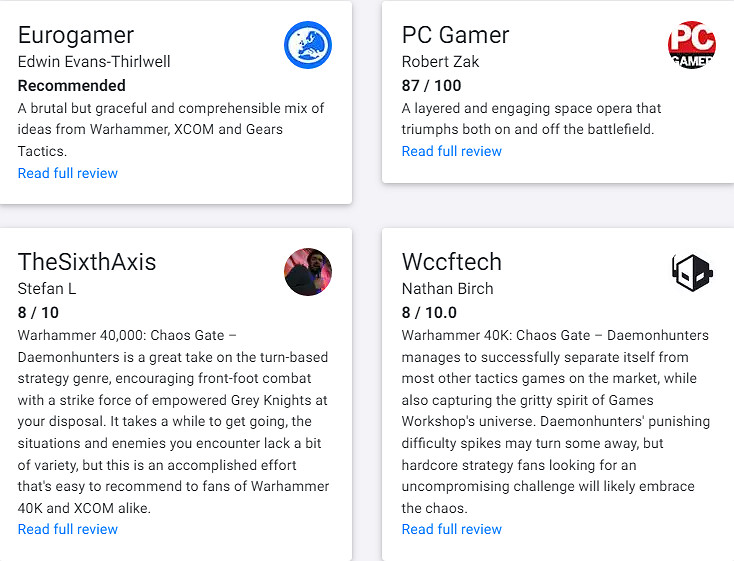This screenshot has height=561, width=734.
Task: Click the Recommended rating text
Action: [72, 85]
